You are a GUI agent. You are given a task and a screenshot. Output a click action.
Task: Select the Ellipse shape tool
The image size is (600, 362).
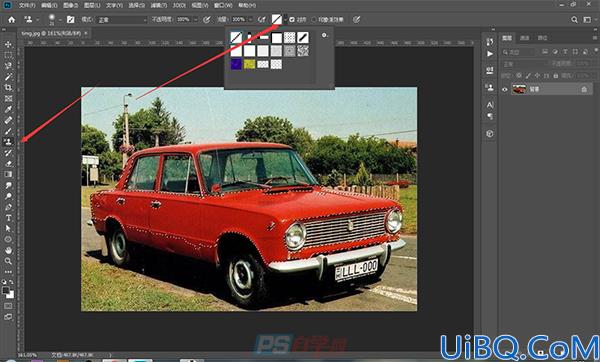pyautogui.click(x=8, y=240)
